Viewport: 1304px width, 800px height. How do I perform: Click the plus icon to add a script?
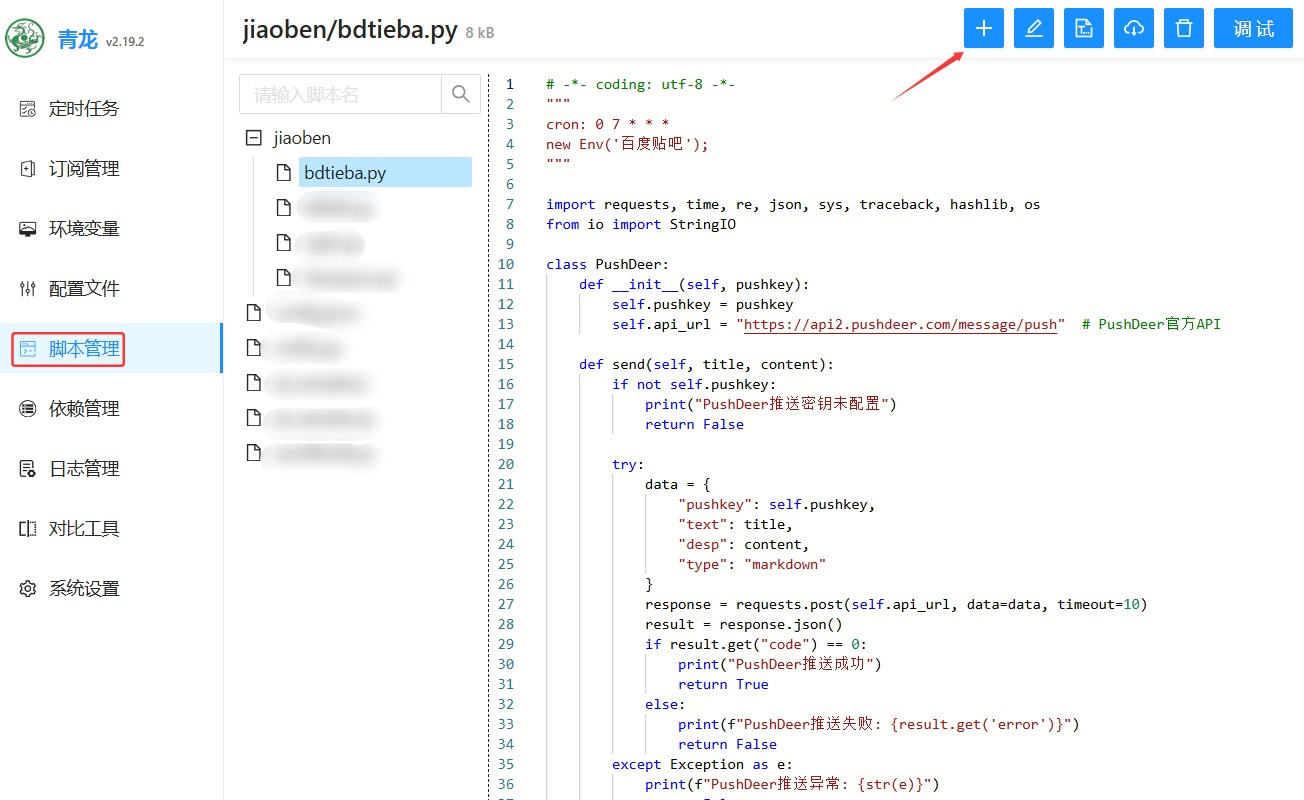pos(983,29)
